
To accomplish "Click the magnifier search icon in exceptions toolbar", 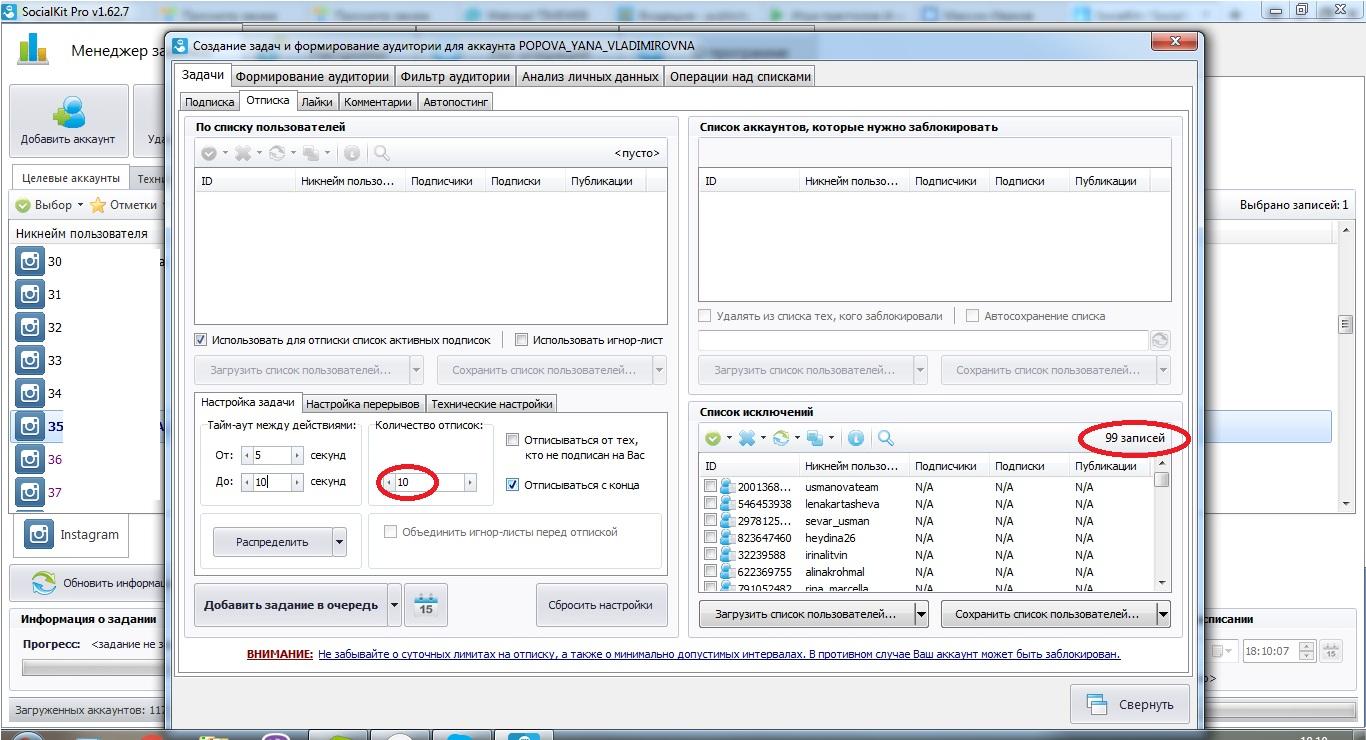I will pos(885,438).
